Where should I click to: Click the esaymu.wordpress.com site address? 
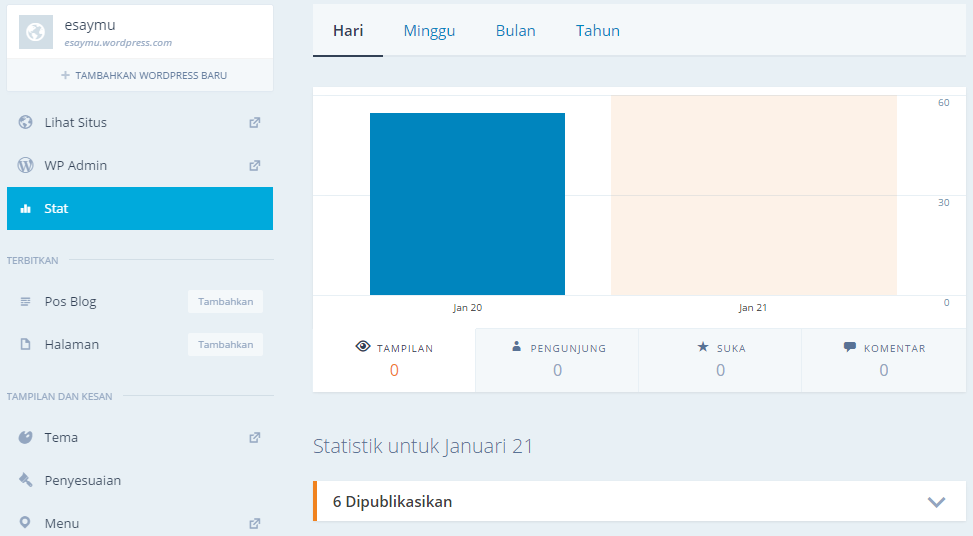118,43
